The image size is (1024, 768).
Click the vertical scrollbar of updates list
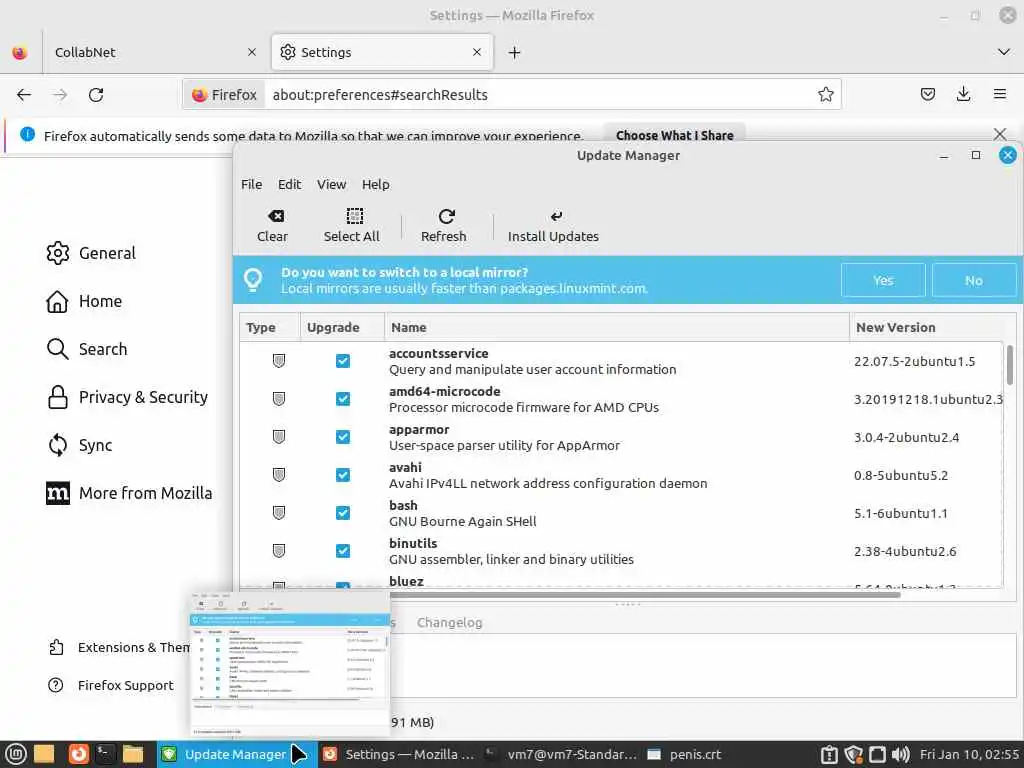point(1010,365)
